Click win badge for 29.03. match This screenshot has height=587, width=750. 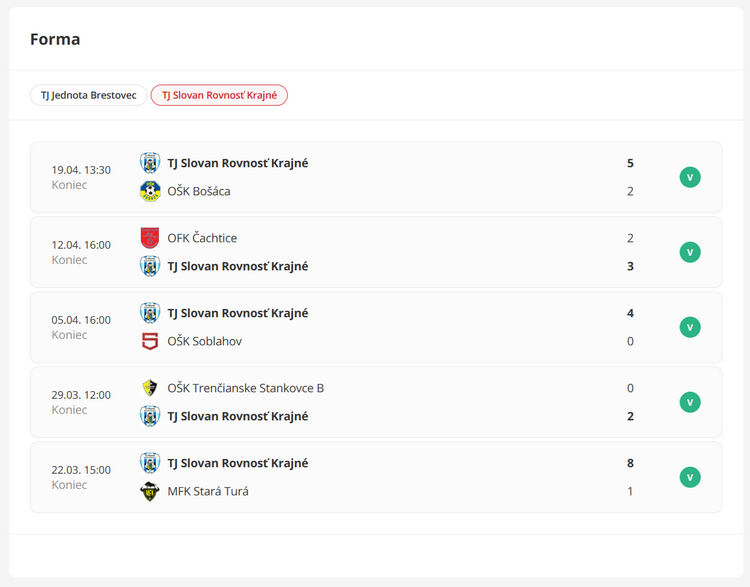coord(690,402)
